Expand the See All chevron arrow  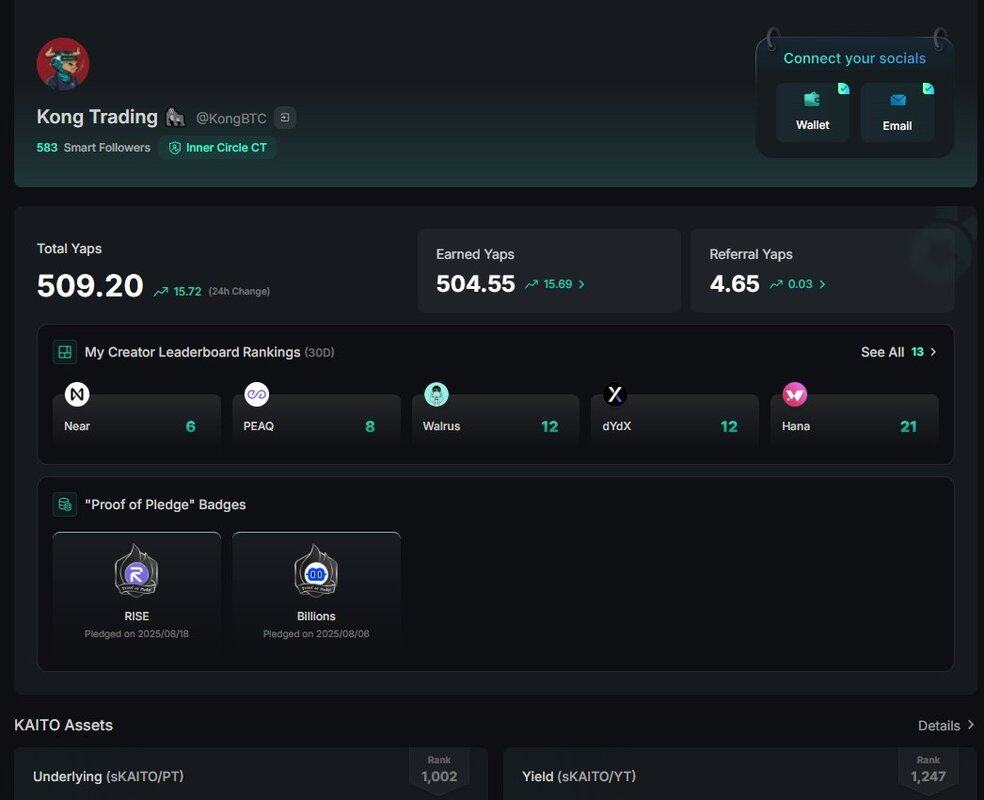click(933, 352)
